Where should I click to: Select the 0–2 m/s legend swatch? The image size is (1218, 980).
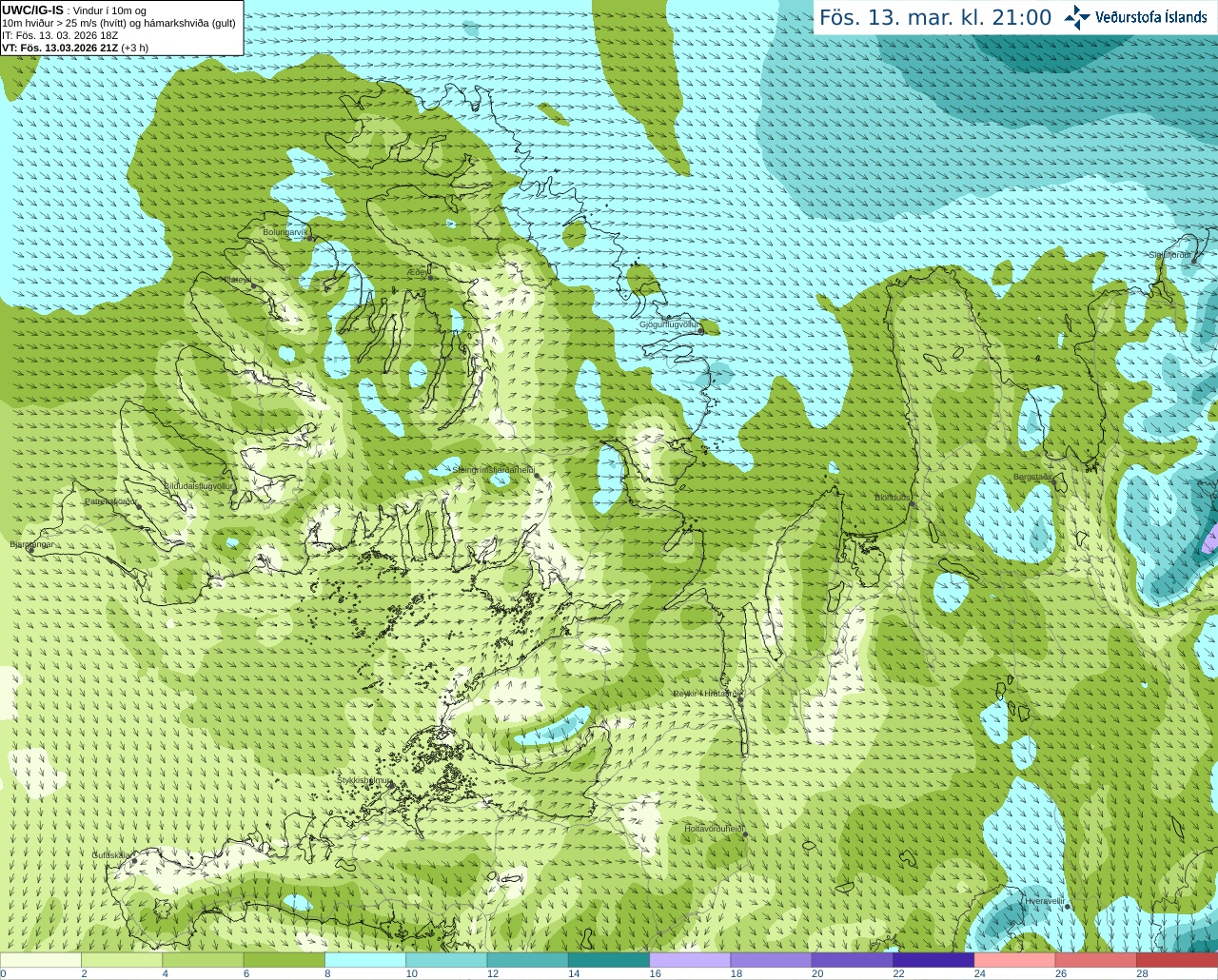[41, 960]
